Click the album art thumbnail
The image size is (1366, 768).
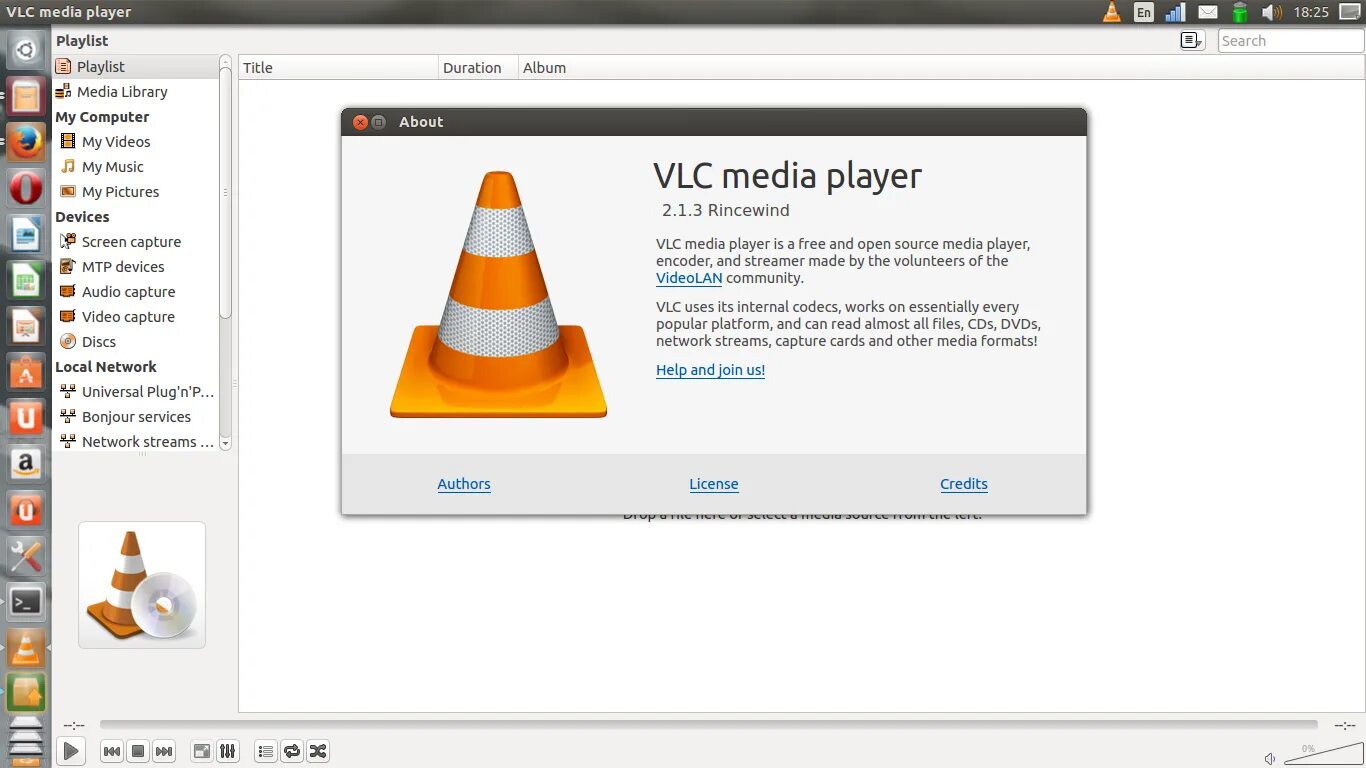click(142, 585)
